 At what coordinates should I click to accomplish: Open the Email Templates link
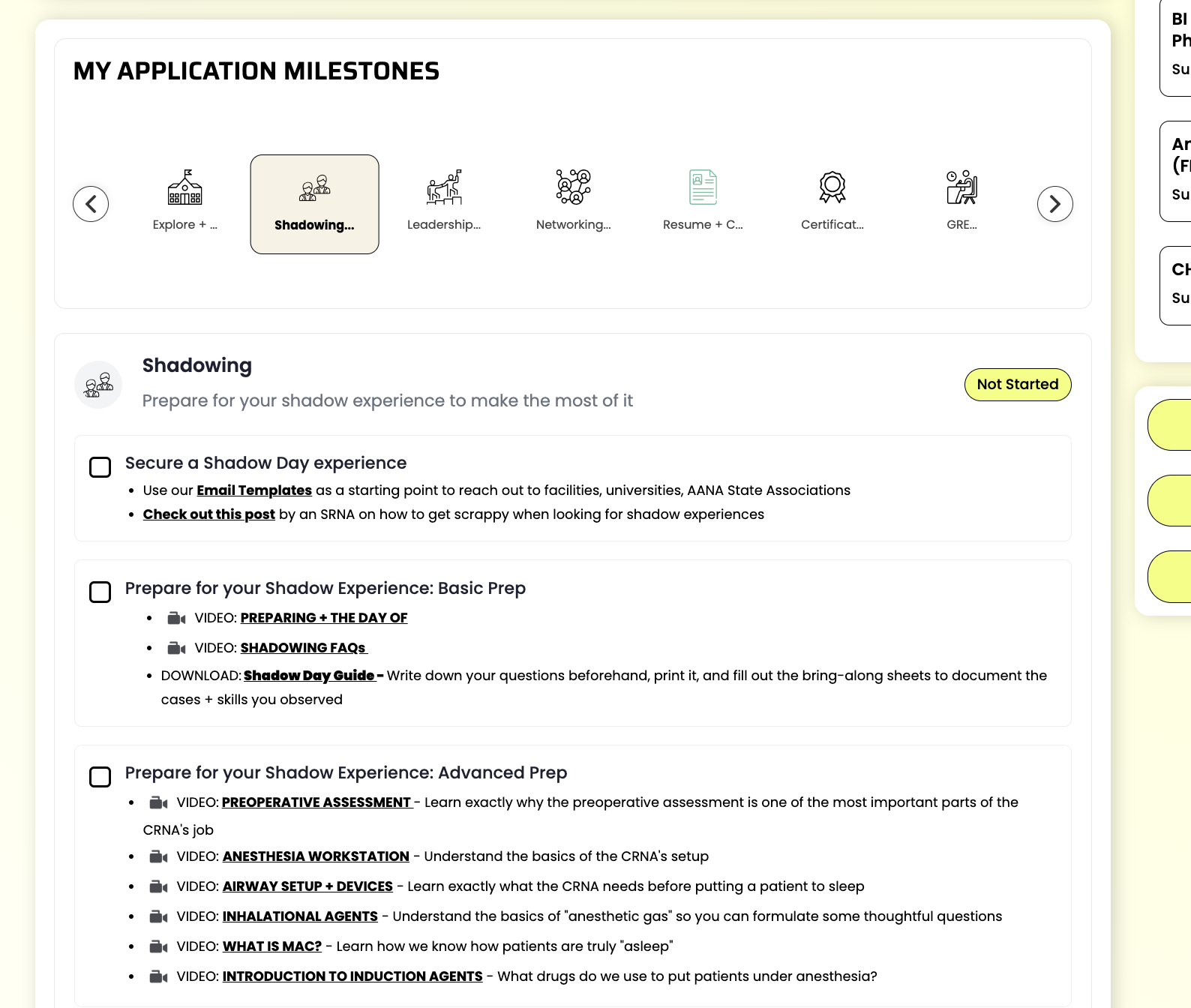coord(254,490)
